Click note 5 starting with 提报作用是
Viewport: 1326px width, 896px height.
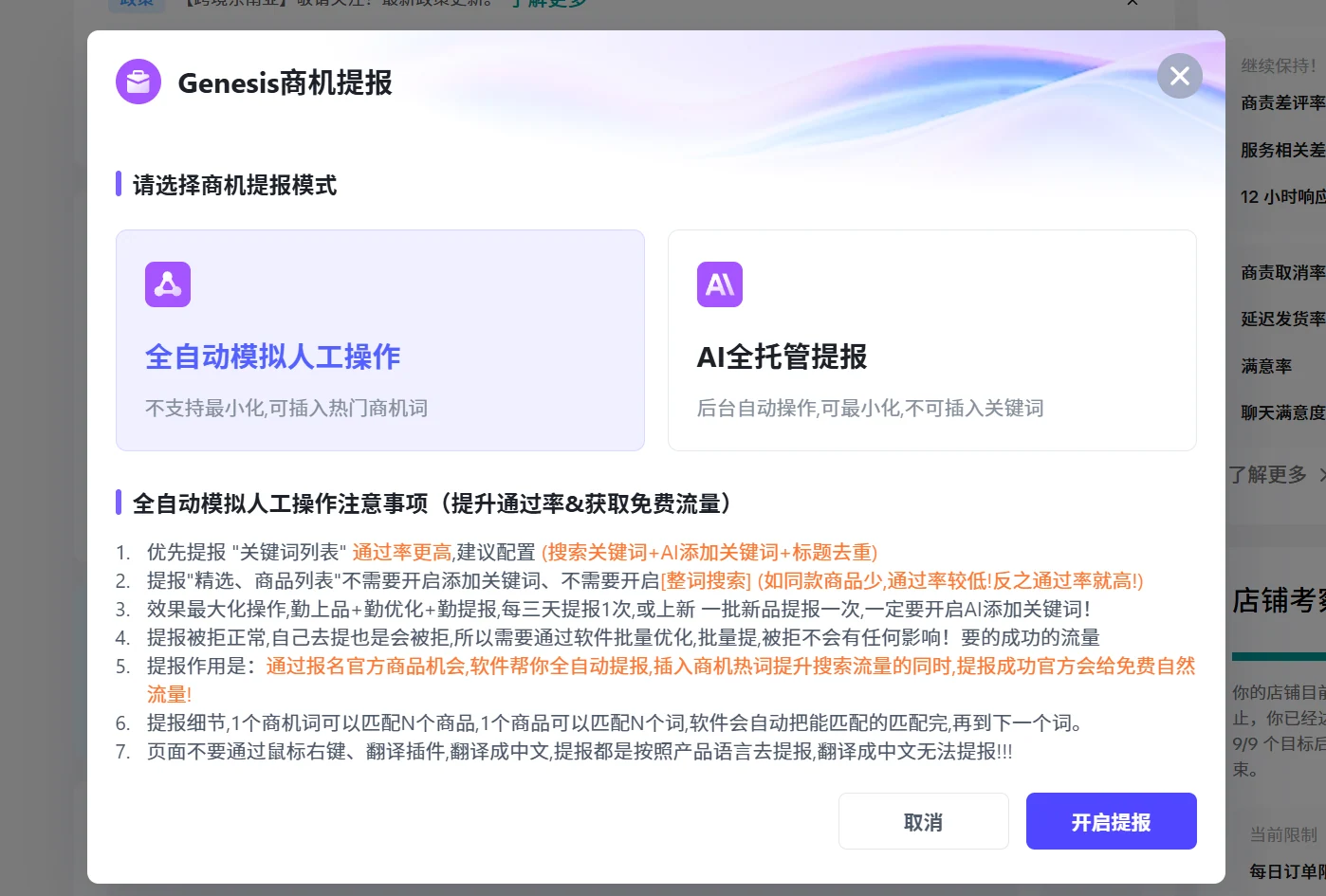pos(672,680)
